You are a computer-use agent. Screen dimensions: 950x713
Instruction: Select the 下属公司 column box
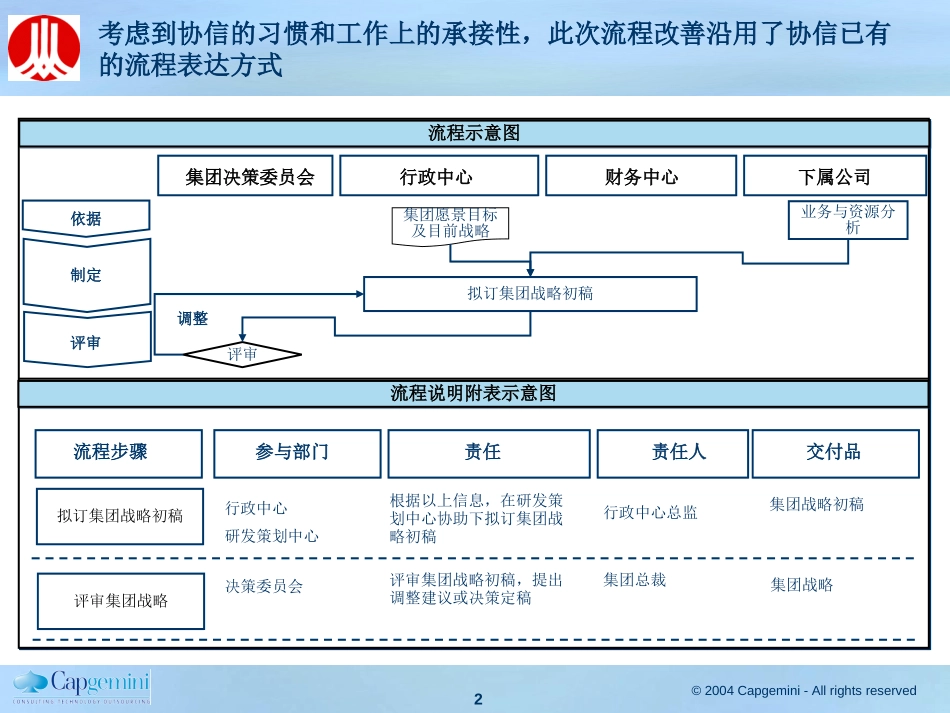[835, 176]
